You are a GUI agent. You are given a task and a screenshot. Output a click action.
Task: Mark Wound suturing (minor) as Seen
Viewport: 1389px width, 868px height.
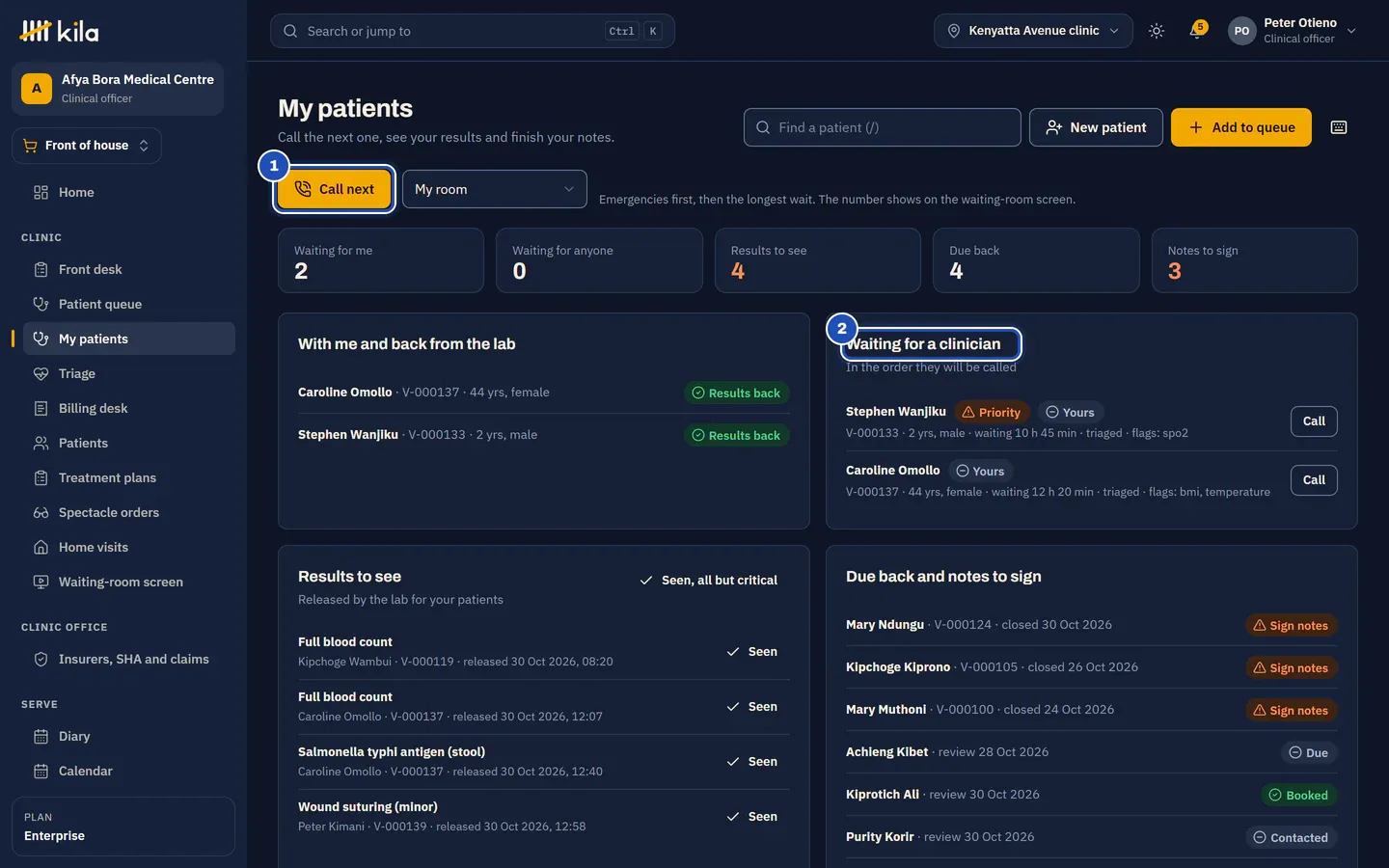click(x=752, y=817)
